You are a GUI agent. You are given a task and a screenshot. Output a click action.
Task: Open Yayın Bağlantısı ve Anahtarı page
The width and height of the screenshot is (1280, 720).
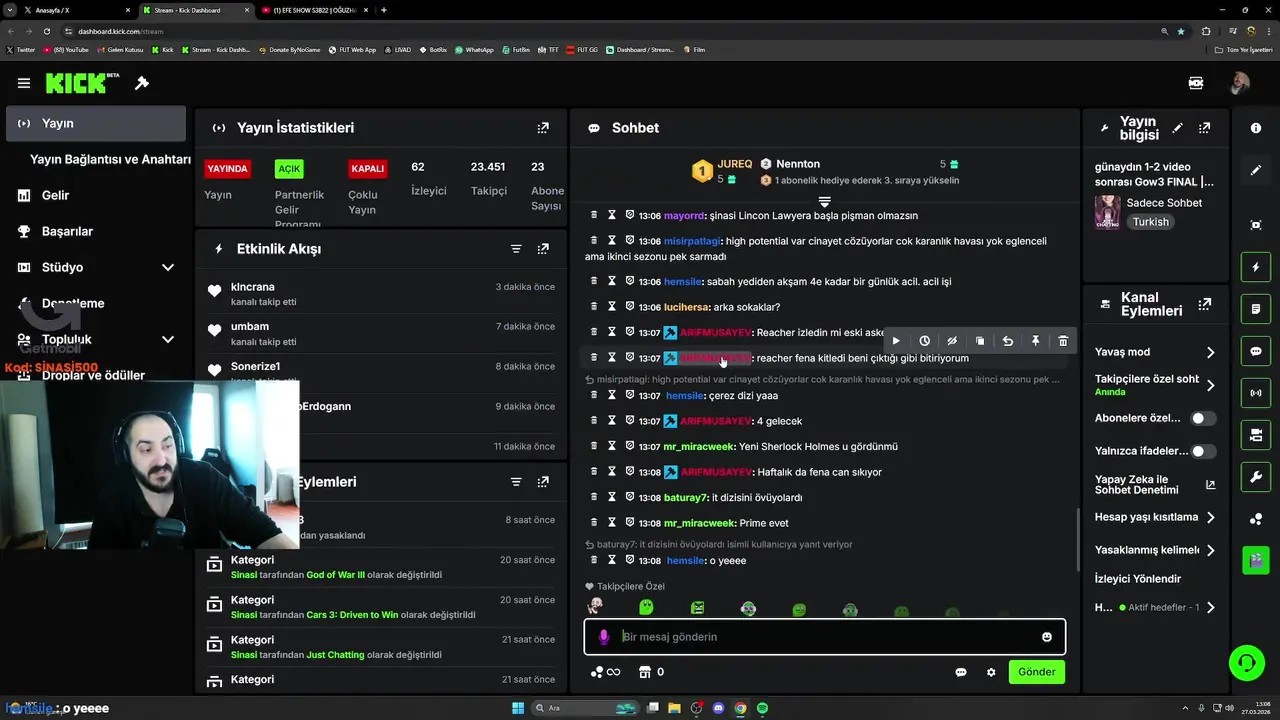point(110,159)
